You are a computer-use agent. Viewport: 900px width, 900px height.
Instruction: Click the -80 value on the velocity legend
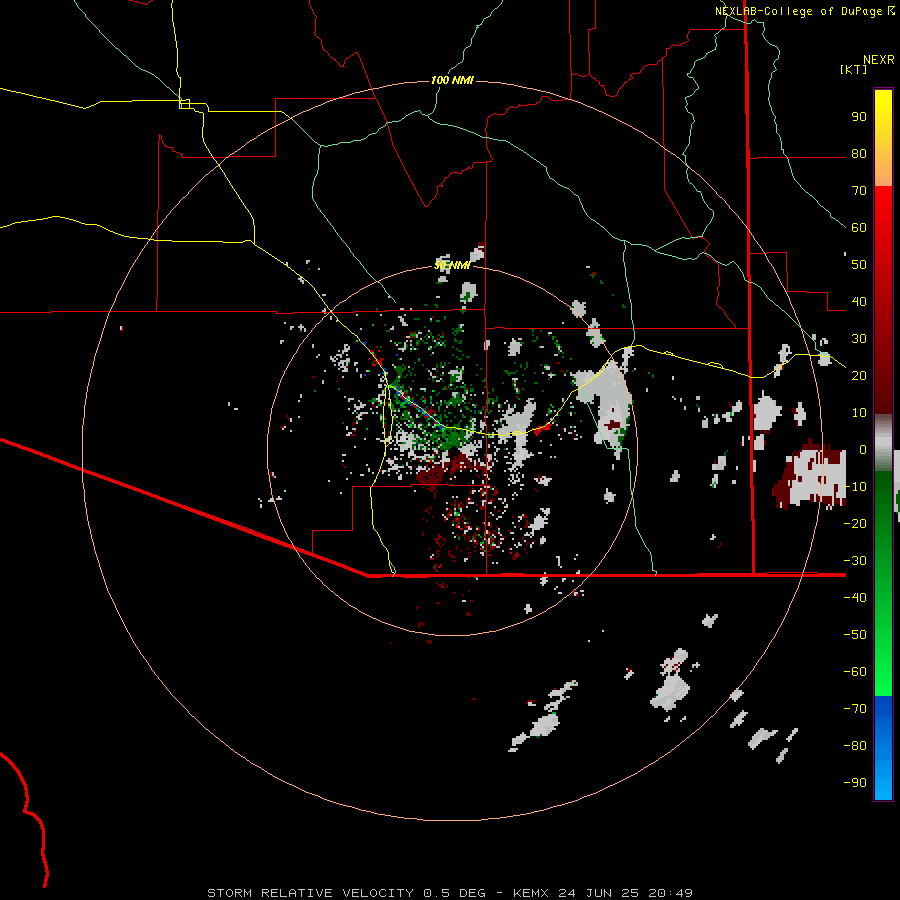coord(855,746)
